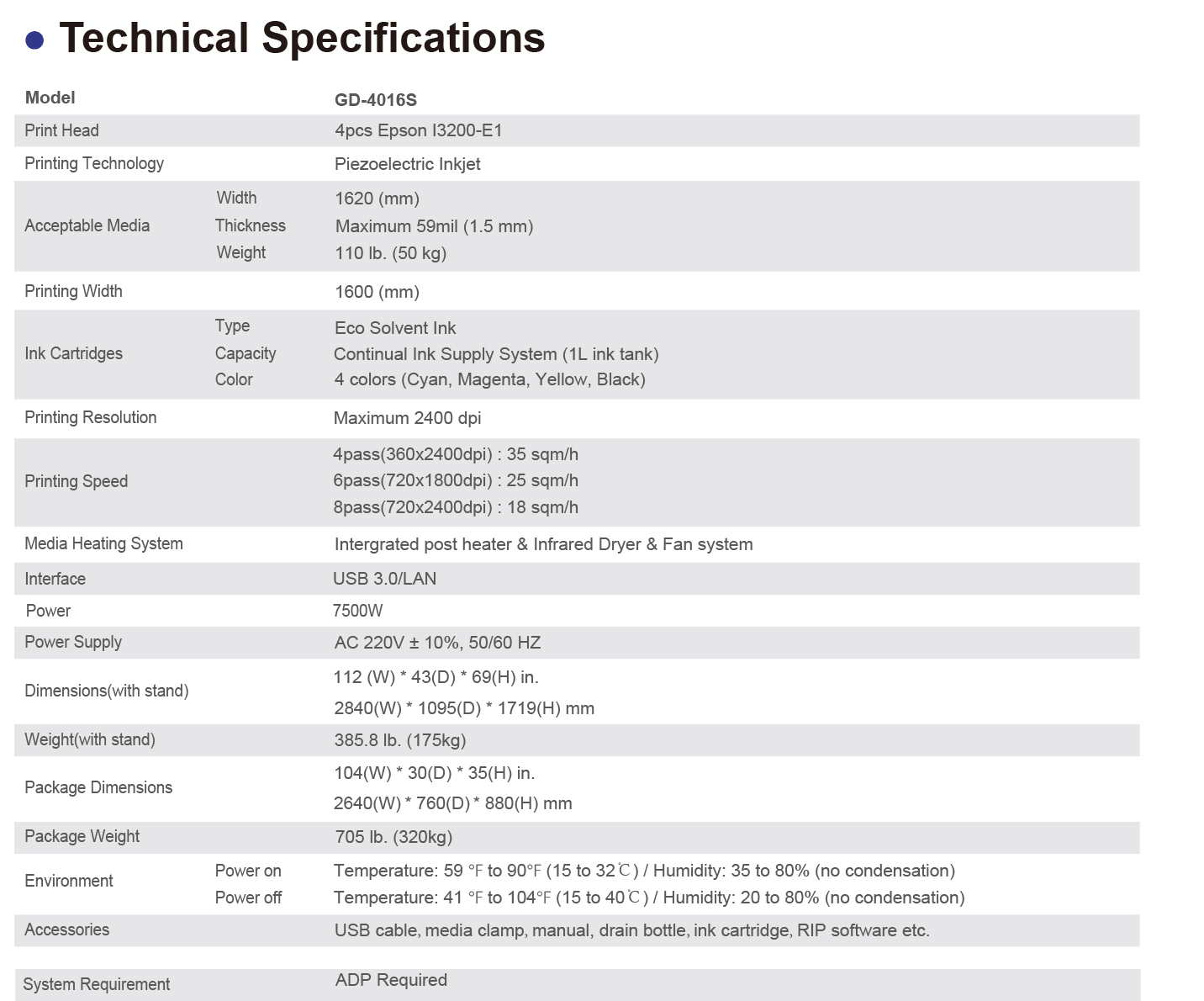This screenshot has height=1001, width=1204.
Task: Click the Power off environment sub-label
Action: 248,898
